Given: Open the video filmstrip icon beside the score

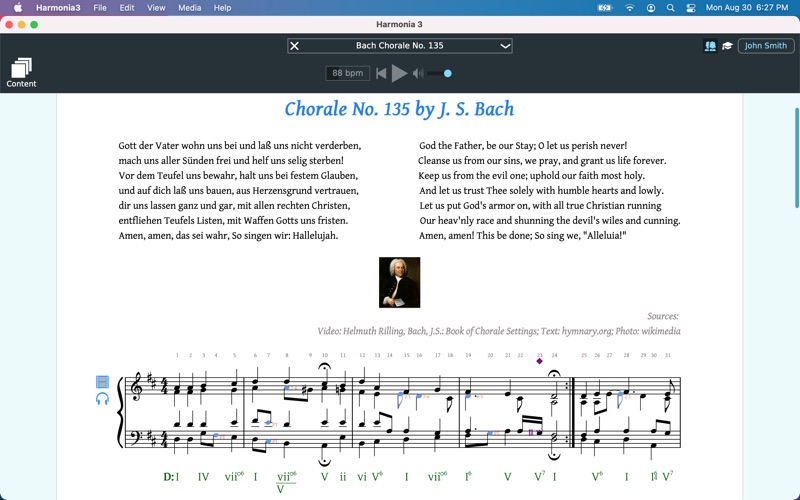Looking at the screenshot, I should point(103,382).
